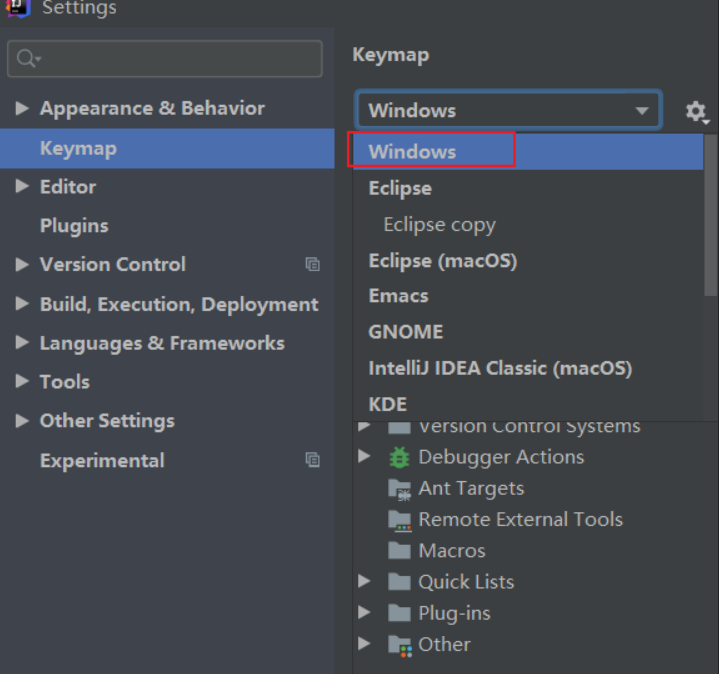Screen dimensions: 719x674
Task: Choose the Emacs keymap from list
Action: click(x=398, y=296)
